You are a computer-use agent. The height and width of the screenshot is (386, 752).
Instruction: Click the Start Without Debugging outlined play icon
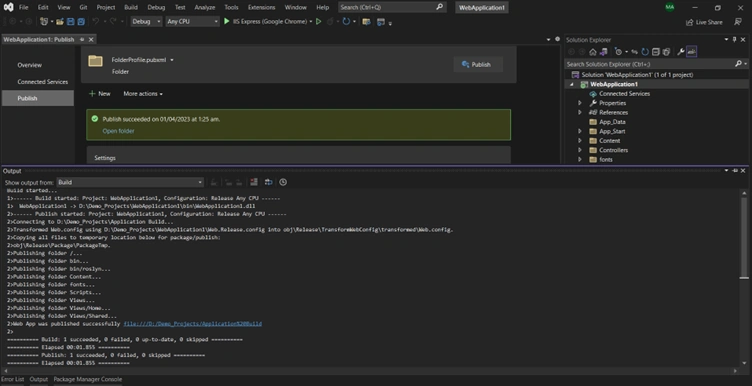pos(318,22)
